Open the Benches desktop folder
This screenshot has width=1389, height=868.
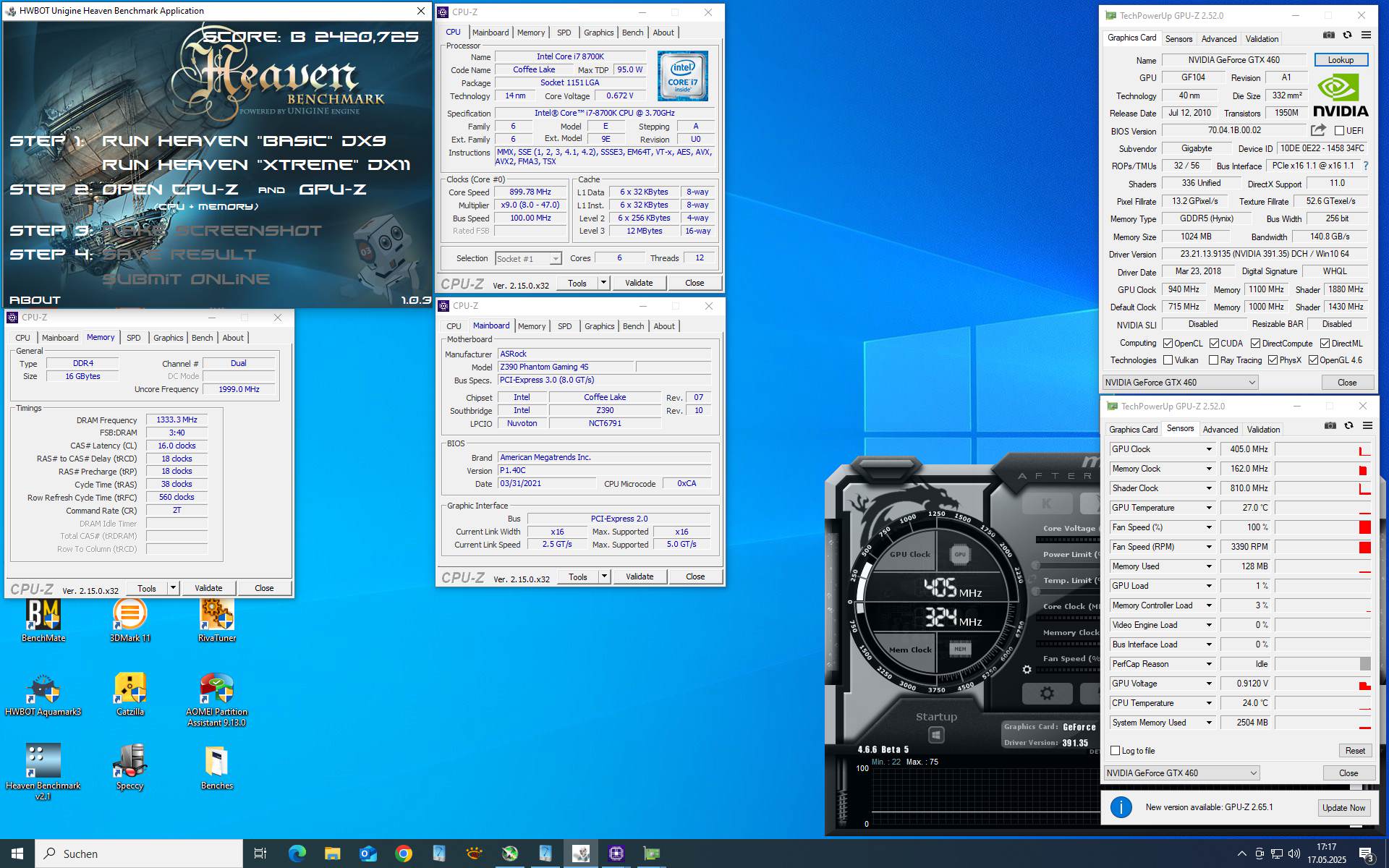coord(217,768)
